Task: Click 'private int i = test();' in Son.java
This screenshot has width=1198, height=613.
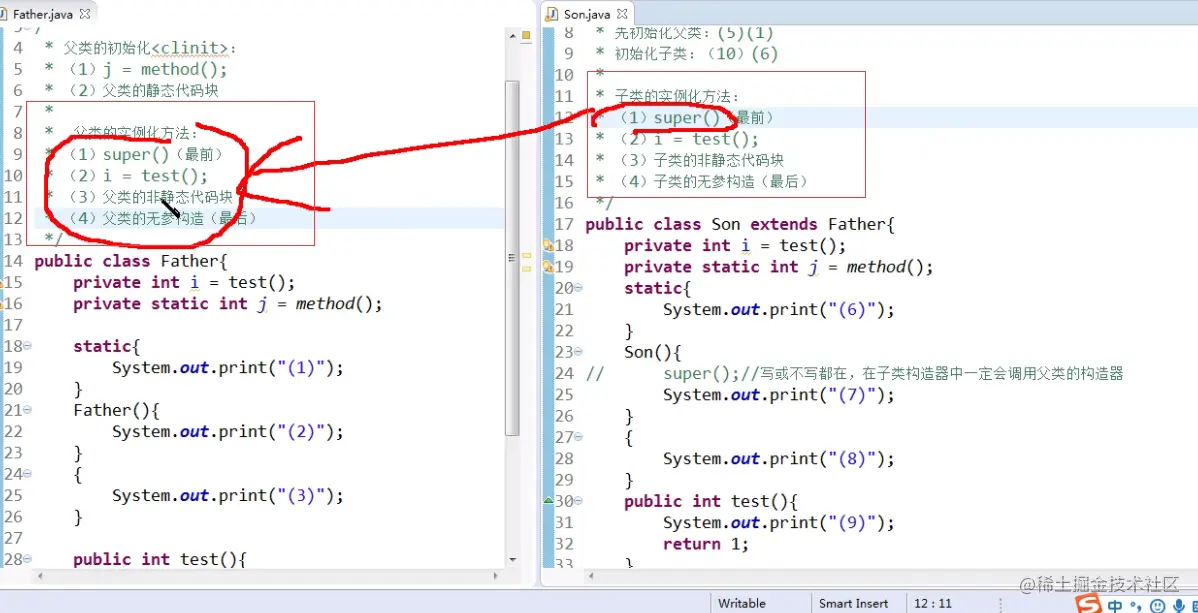Action: click(735, 246)
